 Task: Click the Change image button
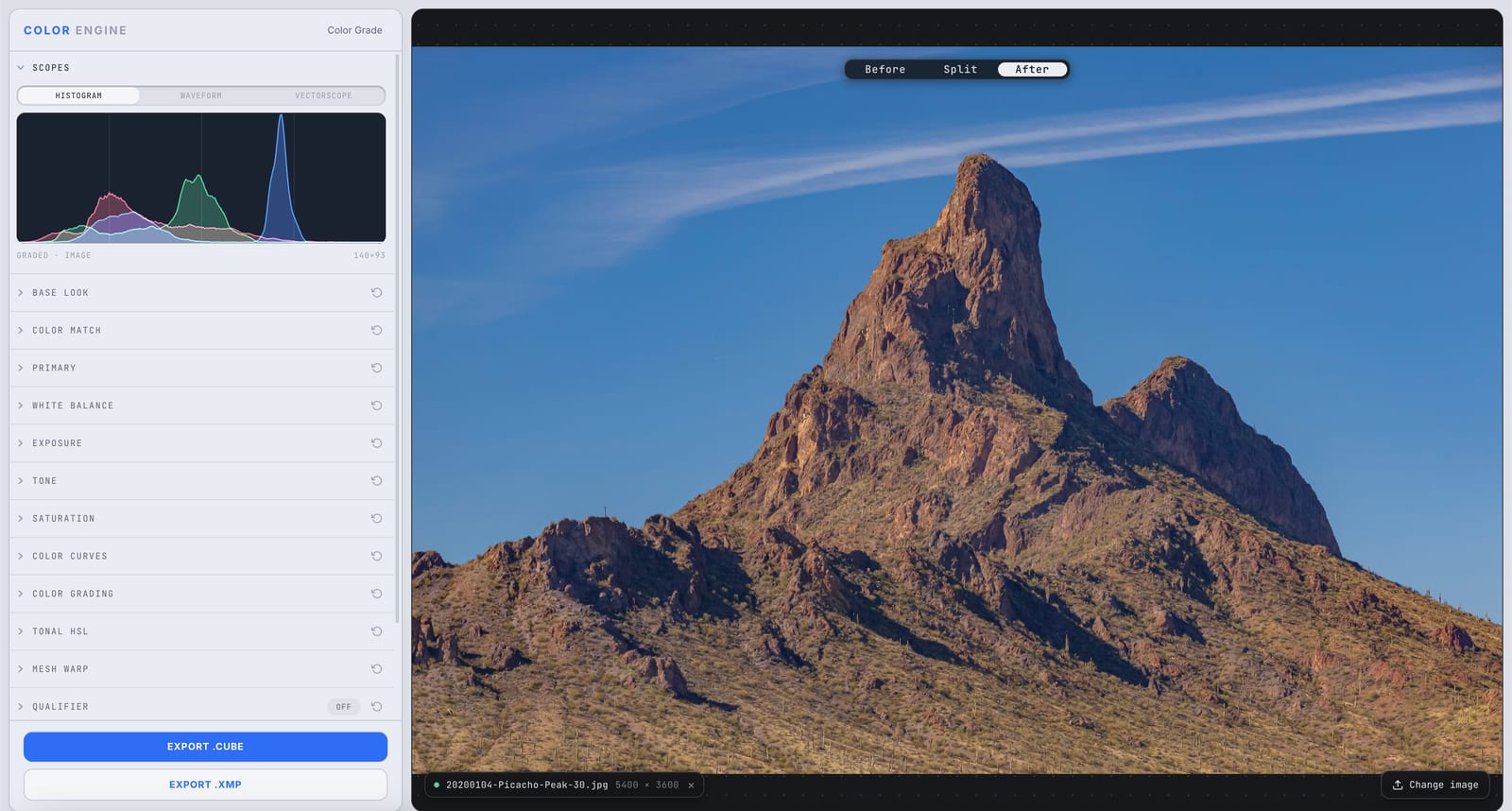pos(1435,785)
